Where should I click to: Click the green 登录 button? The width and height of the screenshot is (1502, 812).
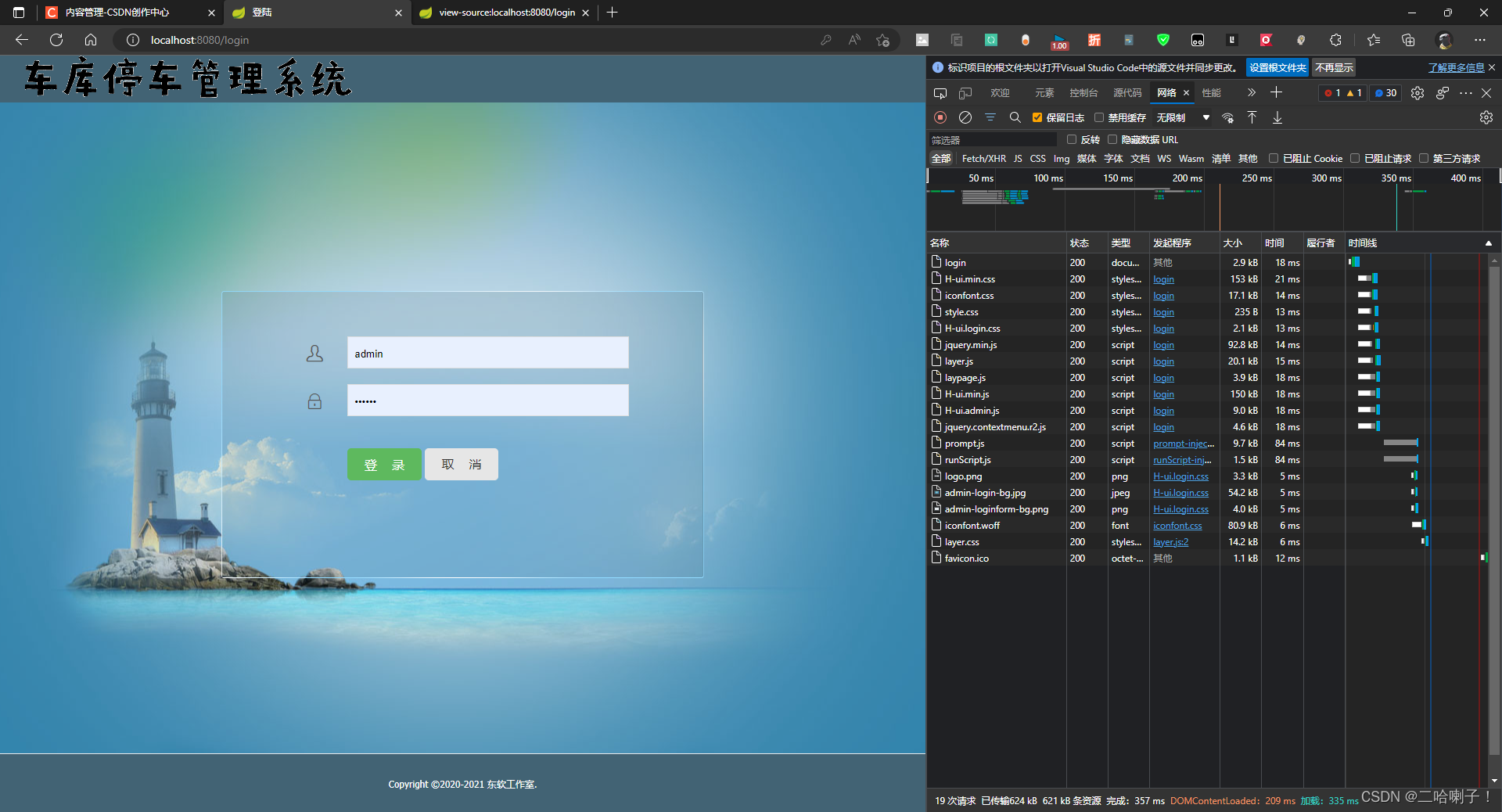(x=384, y=465)
